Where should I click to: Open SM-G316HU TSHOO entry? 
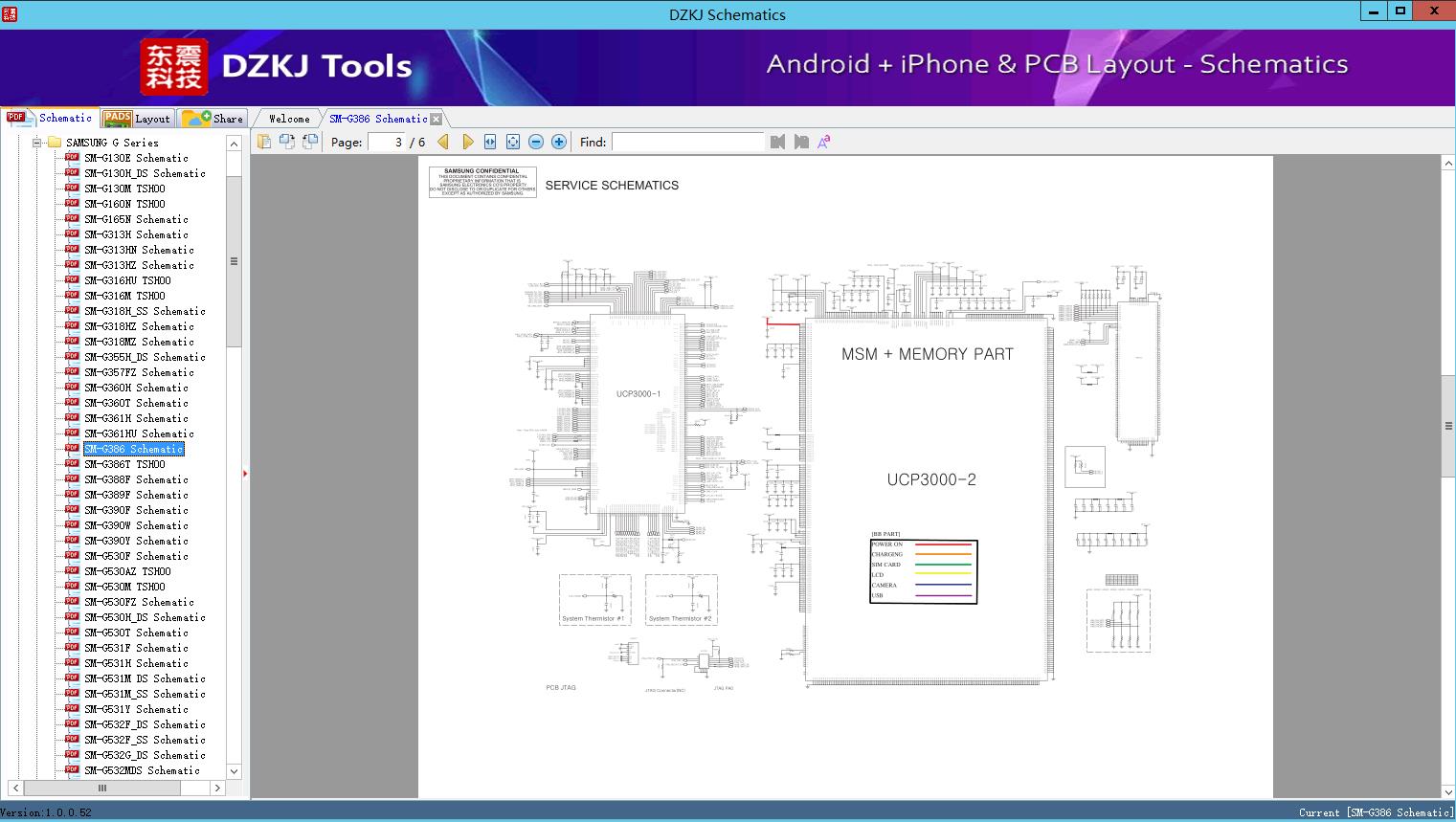pyautogui.click(x=127, y=280)
